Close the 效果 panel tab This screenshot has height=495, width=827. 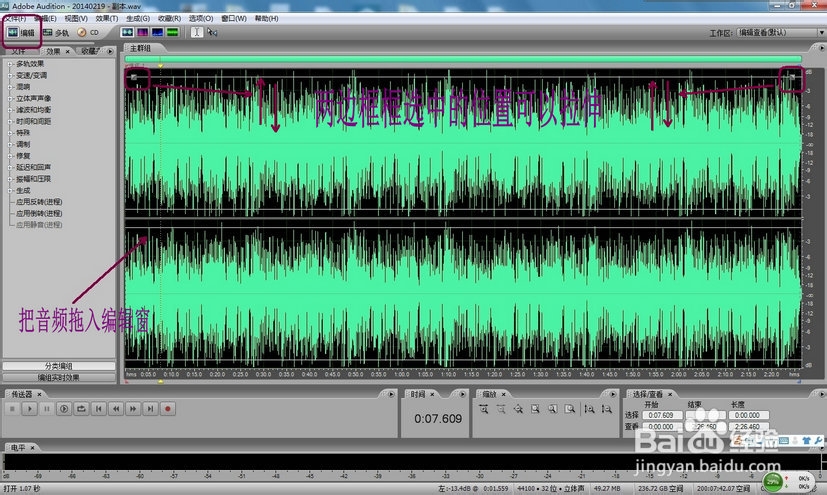pyautogui.click(x=68, y=52)
